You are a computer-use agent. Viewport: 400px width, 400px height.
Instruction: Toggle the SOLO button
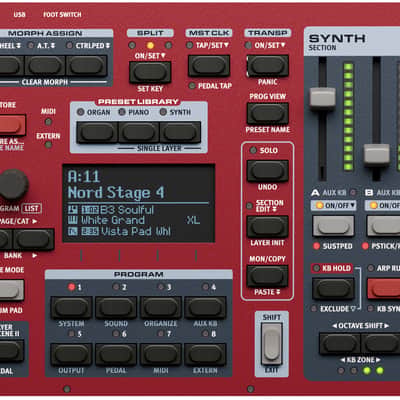click(x=268, y=171)
